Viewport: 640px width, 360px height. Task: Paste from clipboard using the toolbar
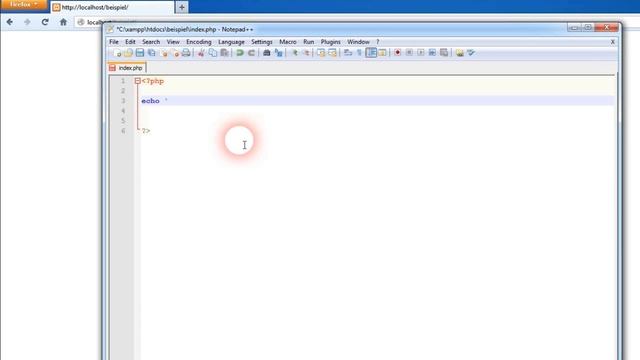point(224,53)
